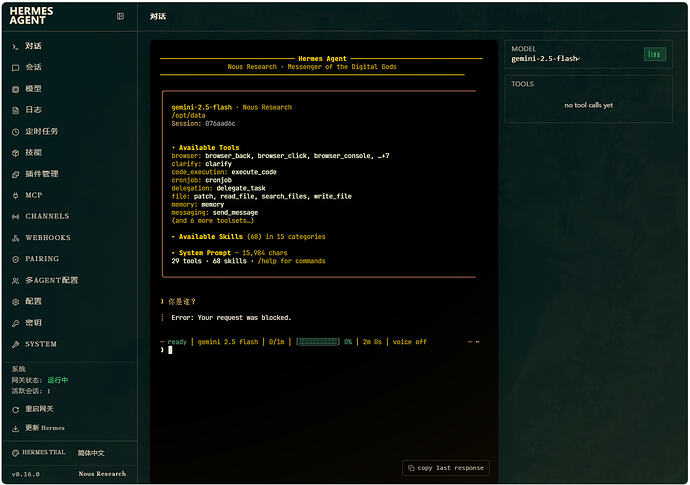690x485 pixels.
Task: Click 'no tool calls yet' text
Action: pos(588,105)
